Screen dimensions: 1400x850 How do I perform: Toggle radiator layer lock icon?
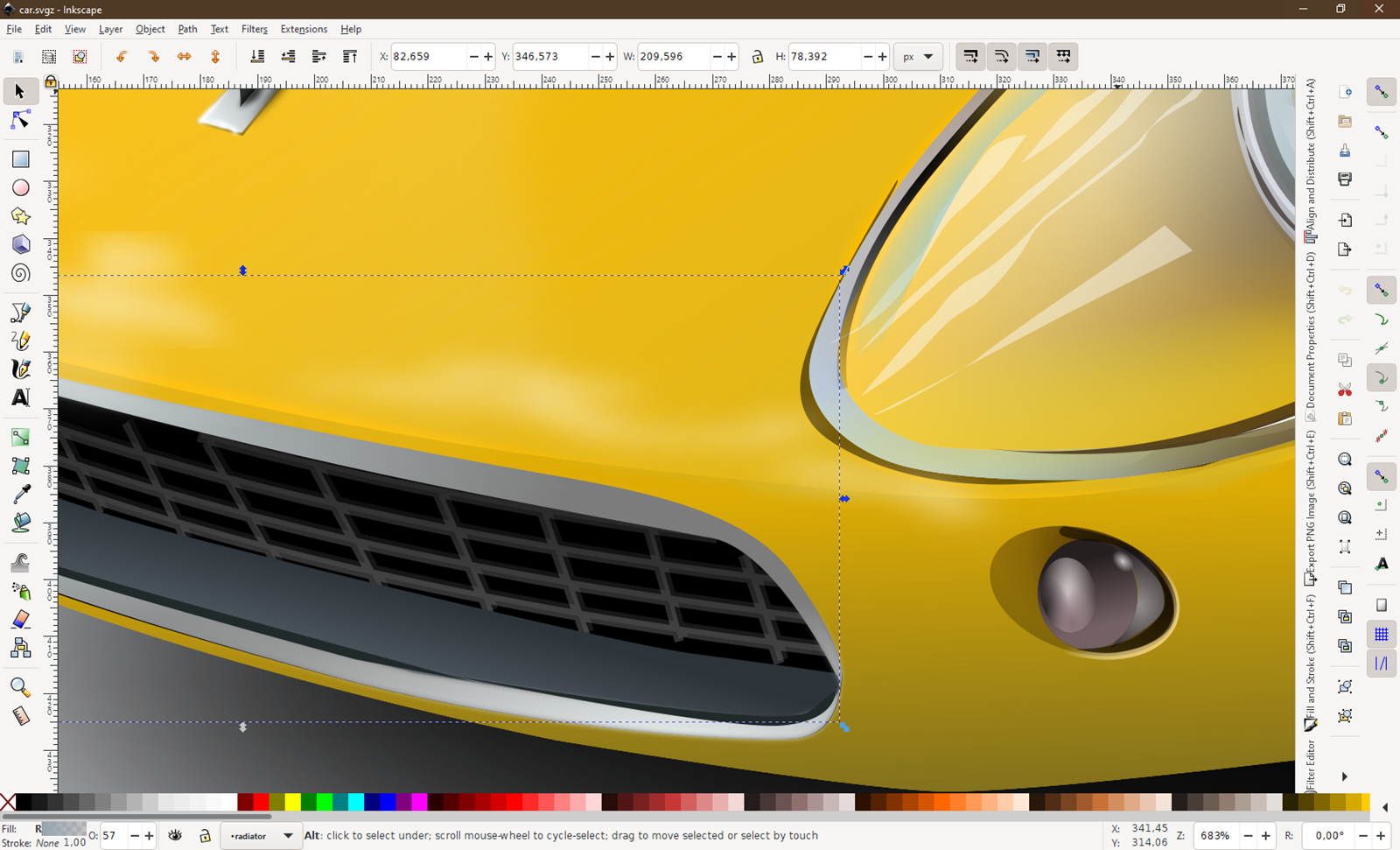coord(205,836)
